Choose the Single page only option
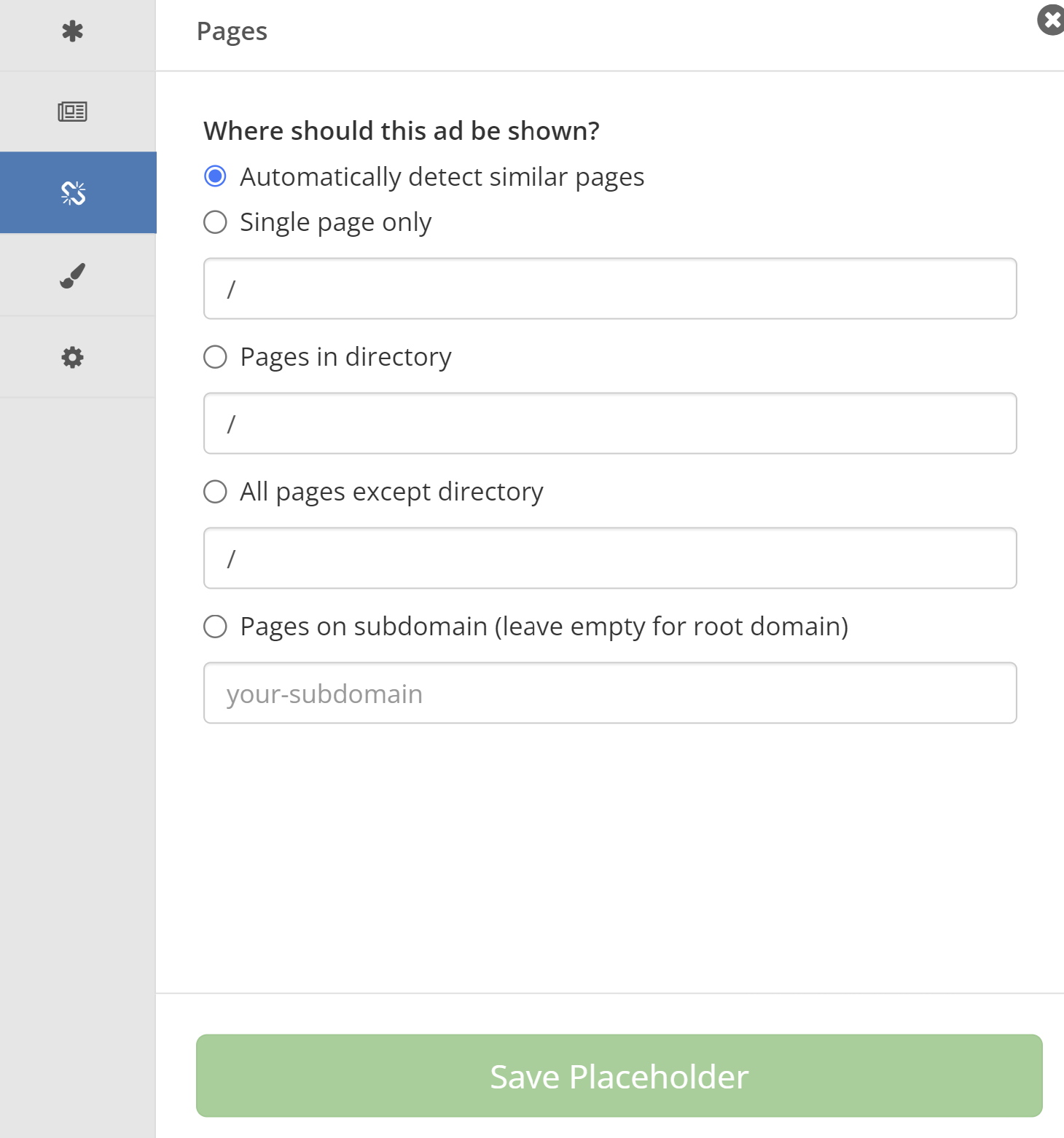This screenshot has height=1138, width=1064. (x=215, y=222)
